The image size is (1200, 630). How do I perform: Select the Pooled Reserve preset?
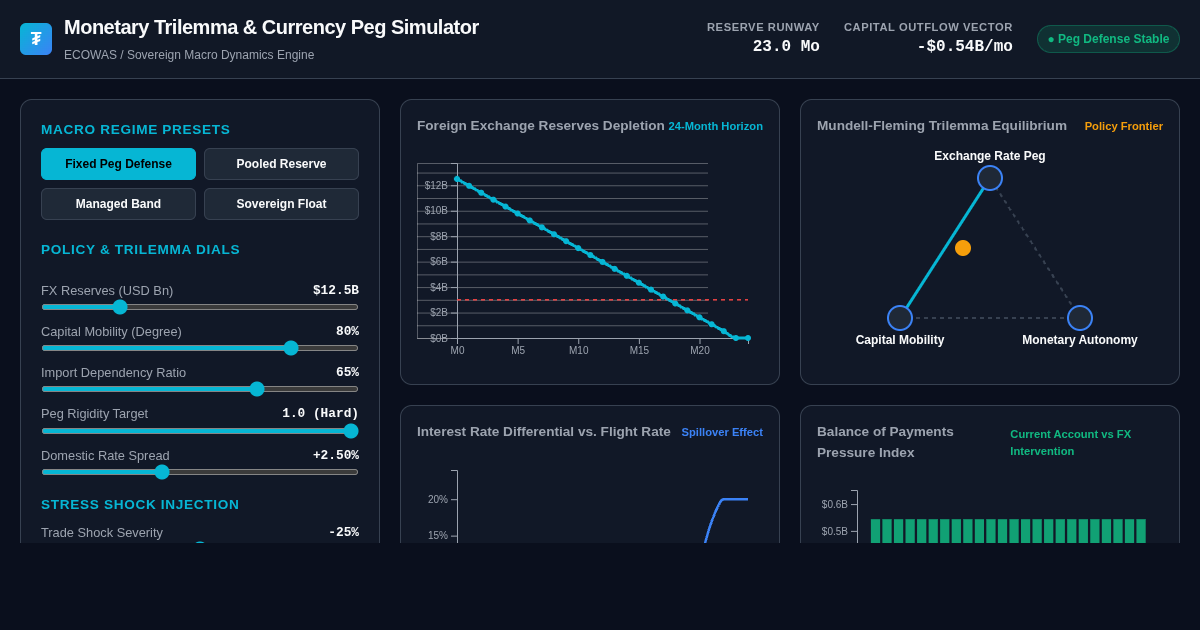[281, 164]
